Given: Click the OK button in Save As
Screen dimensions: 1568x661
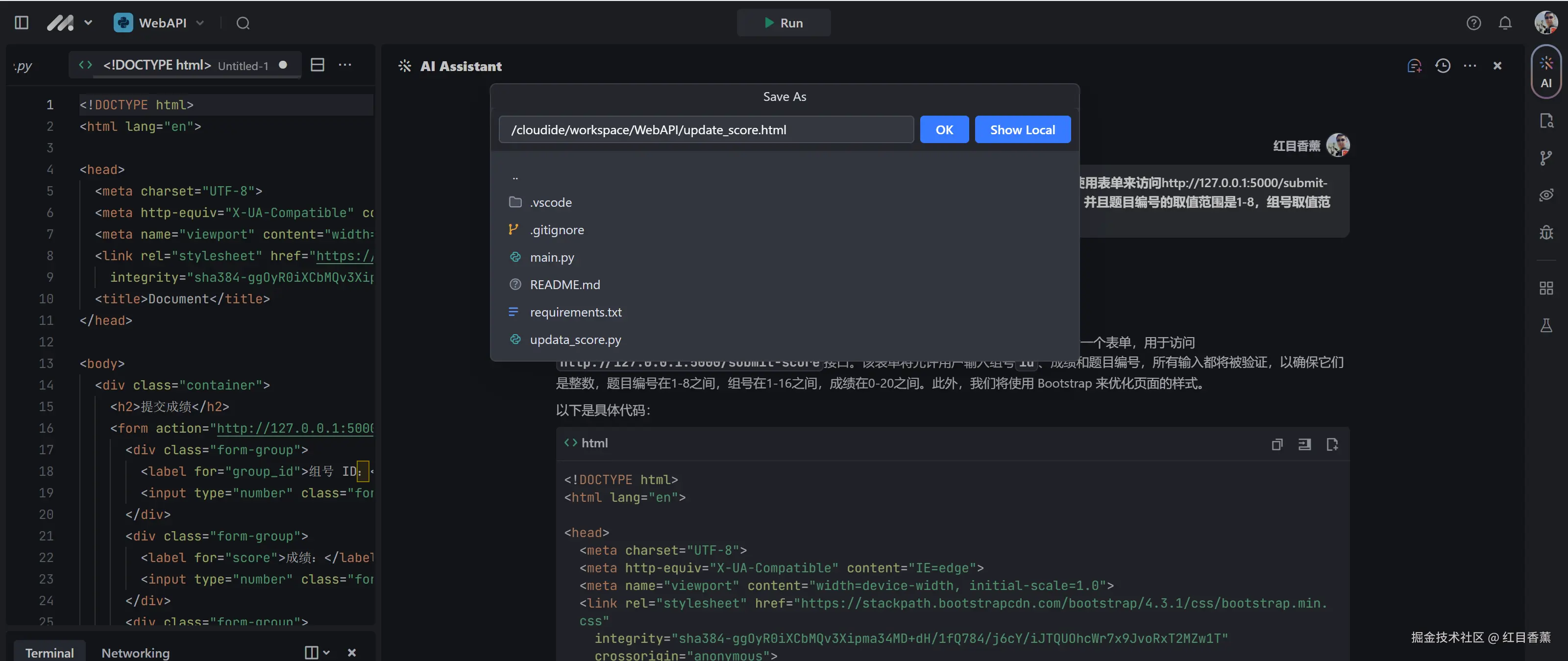Looking at the screenshot, I should (943, 130).
